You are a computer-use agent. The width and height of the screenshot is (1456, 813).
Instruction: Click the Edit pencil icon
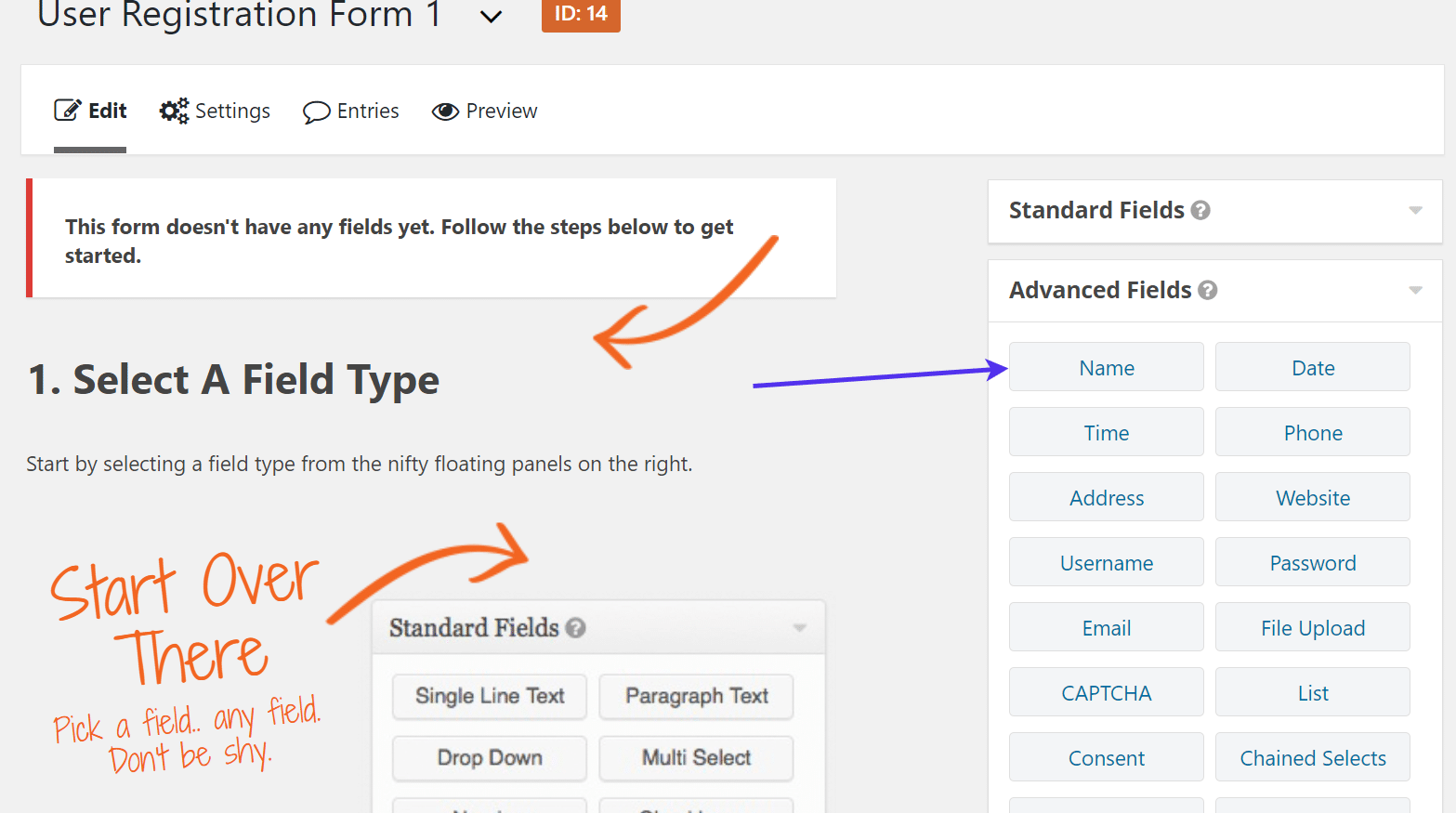coord(66,110)
